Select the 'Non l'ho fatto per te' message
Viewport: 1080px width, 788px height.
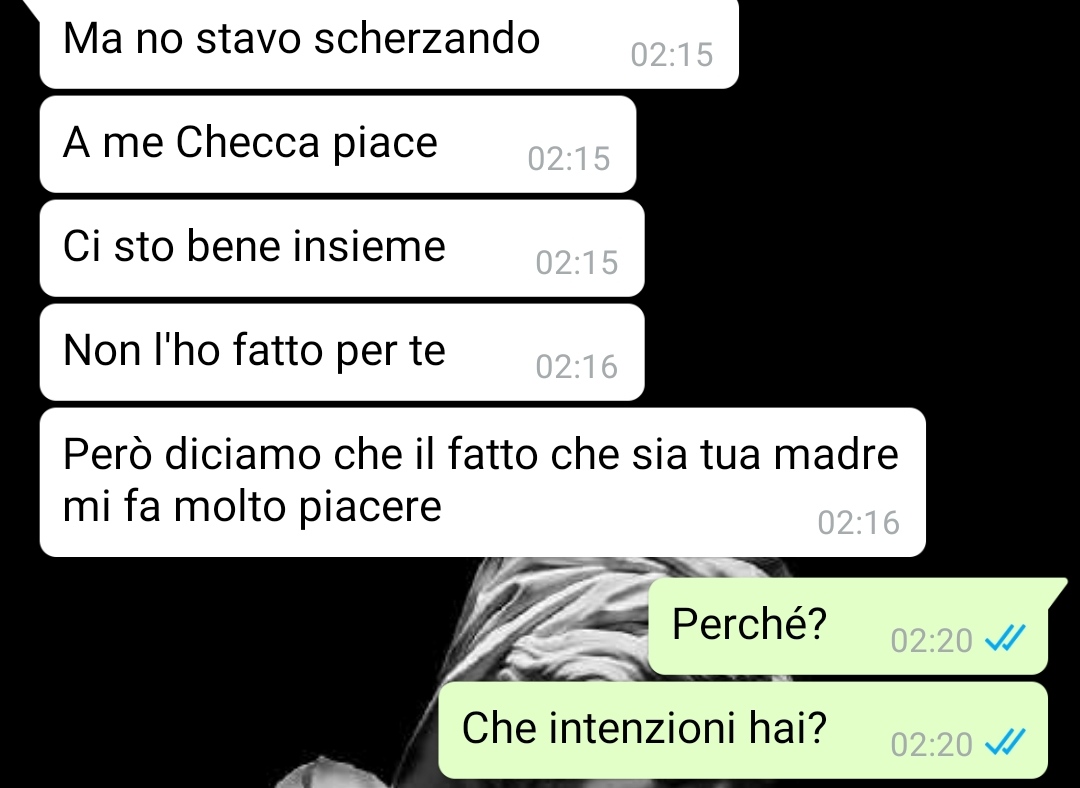point(342,352)
